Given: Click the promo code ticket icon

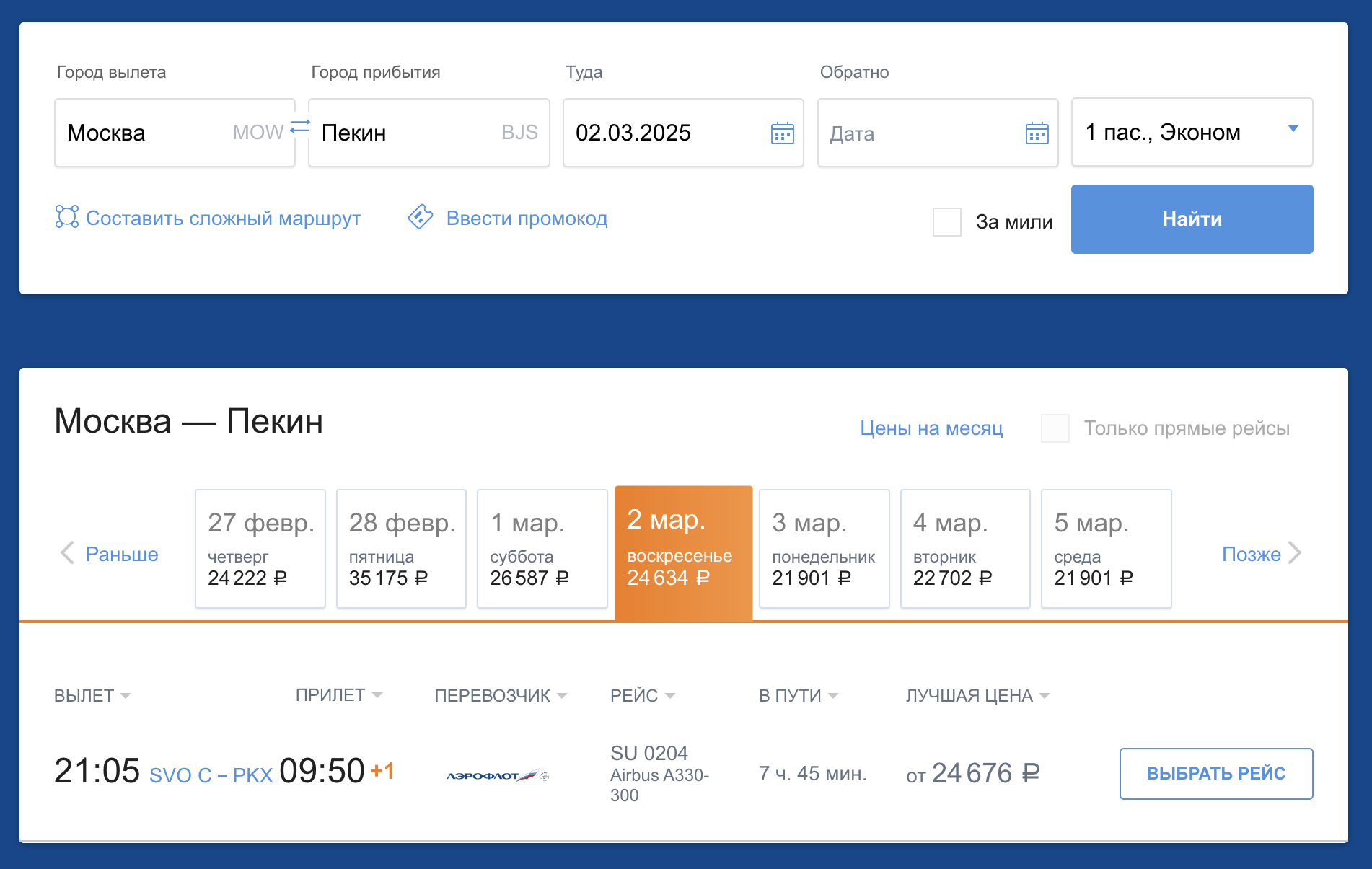Looking at the screenshot, I should (x=421, y=216).
